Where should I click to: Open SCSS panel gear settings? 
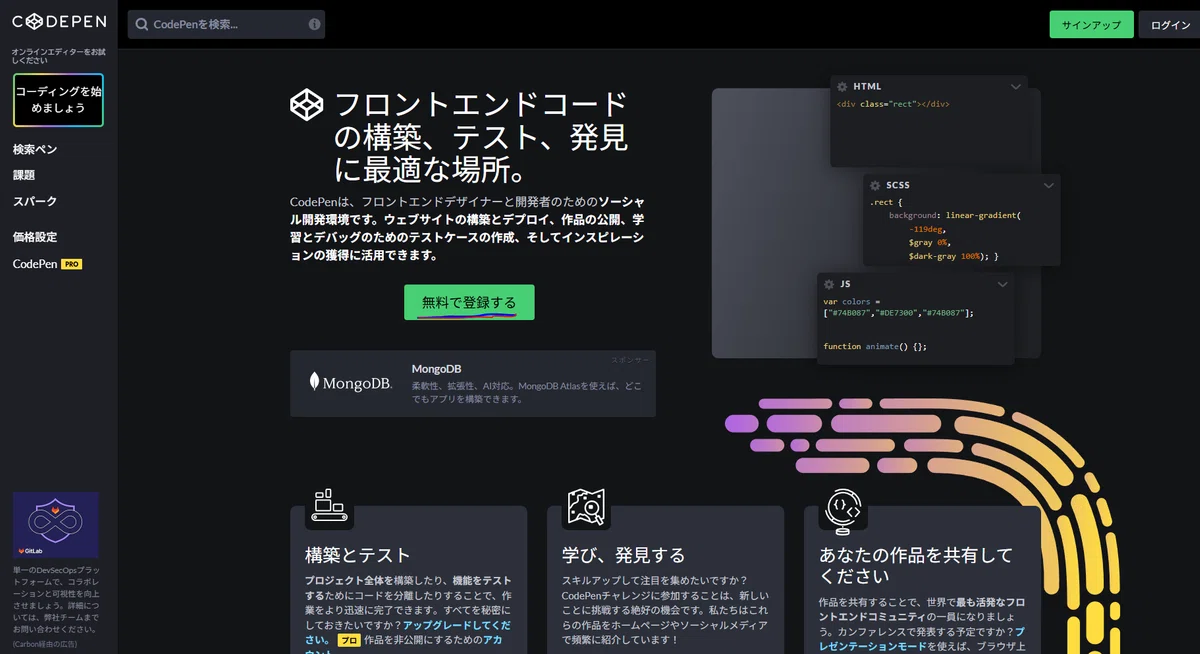875,185
